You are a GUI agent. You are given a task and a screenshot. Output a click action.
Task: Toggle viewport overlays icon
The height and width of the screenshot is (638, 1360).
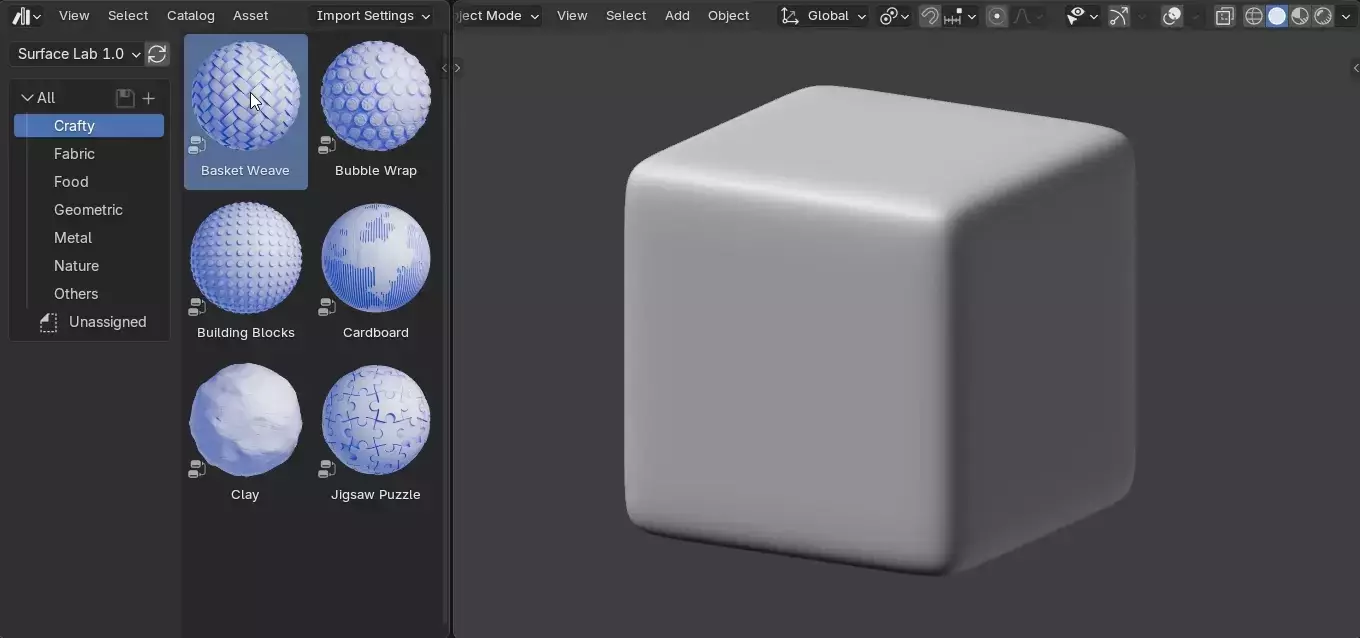(x=1172, y=16)
